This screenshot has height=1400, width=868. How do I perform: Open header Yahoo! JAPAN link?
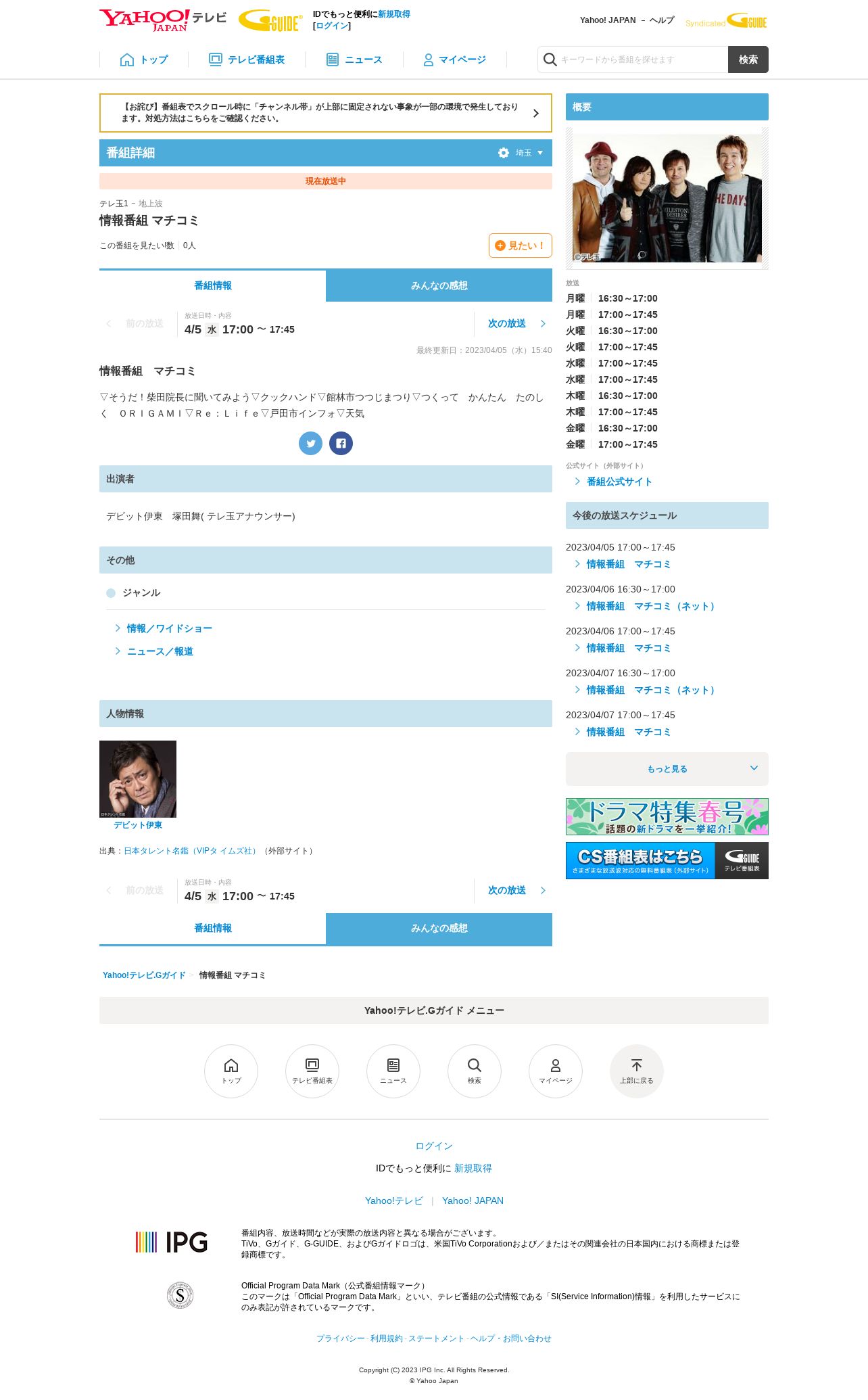[608, 20]
